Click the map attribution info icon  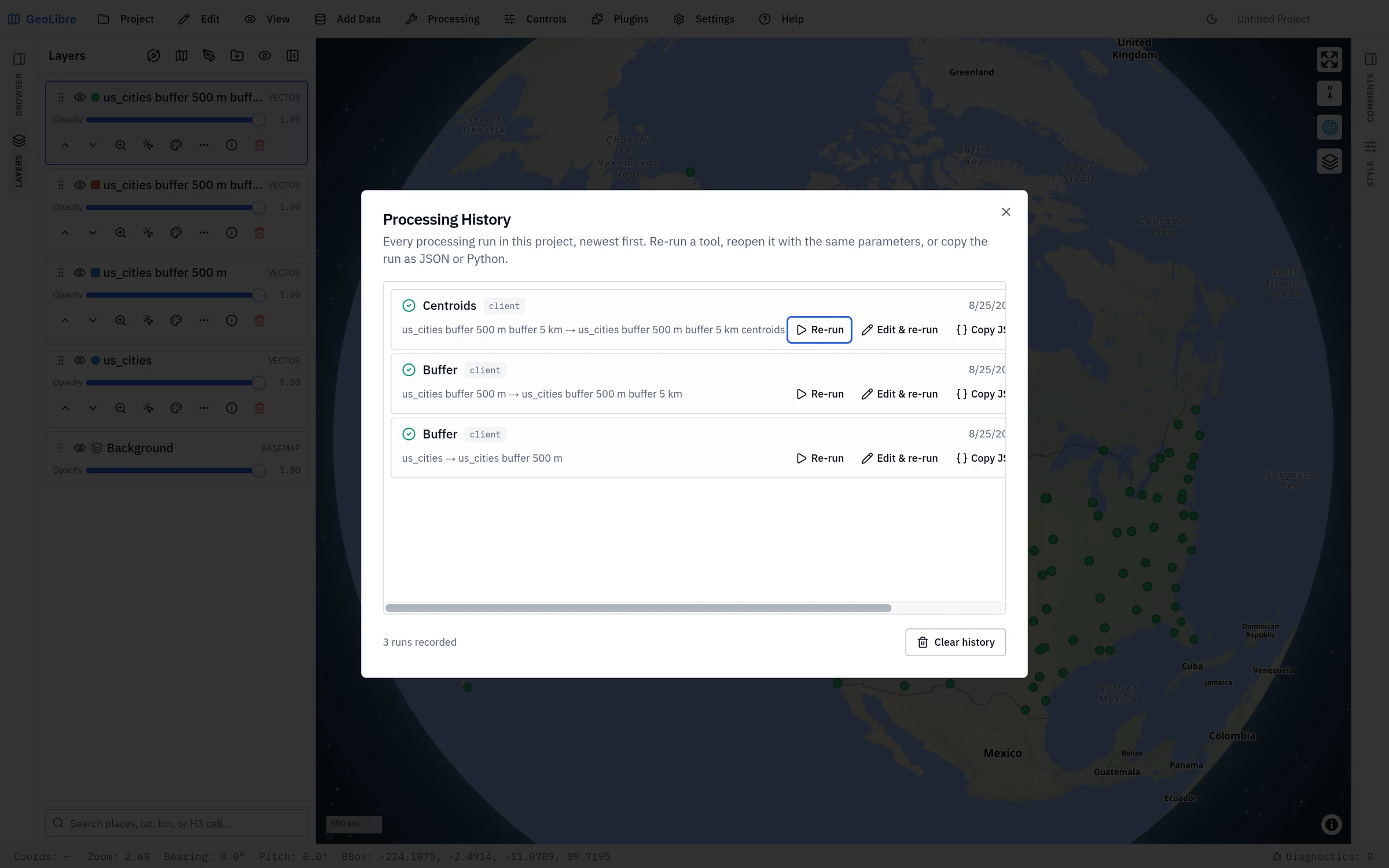(x=1331, y=825)
